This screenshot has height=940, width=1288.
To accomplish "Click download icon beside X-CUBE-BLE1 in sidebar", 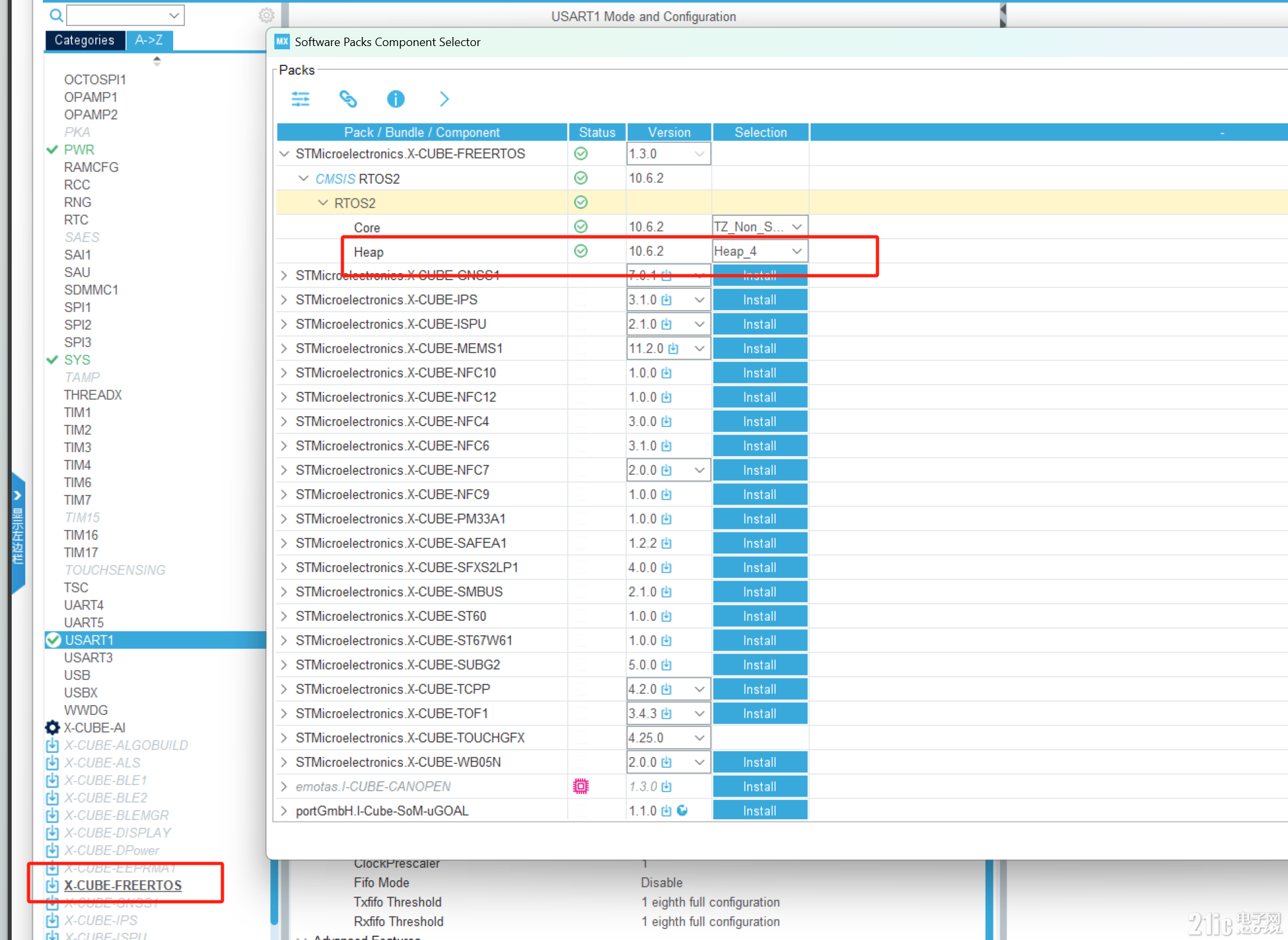I will (x=53, y=780).
